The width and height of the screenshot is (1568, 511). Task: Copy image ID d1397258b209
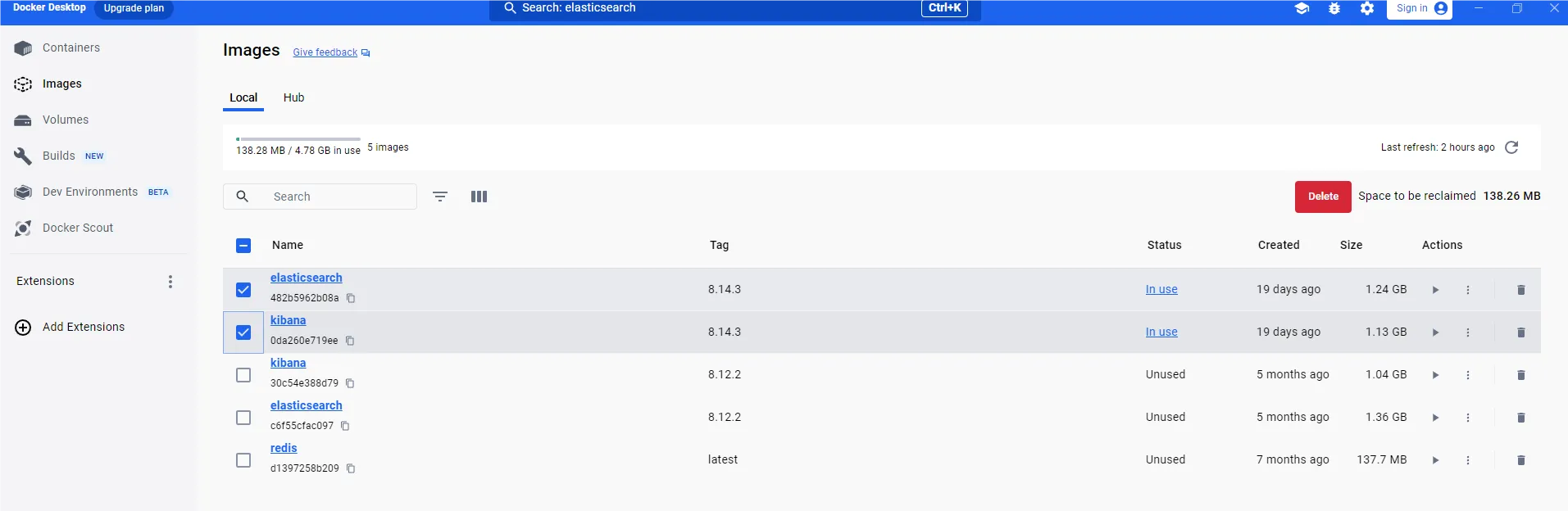(351, 468)
